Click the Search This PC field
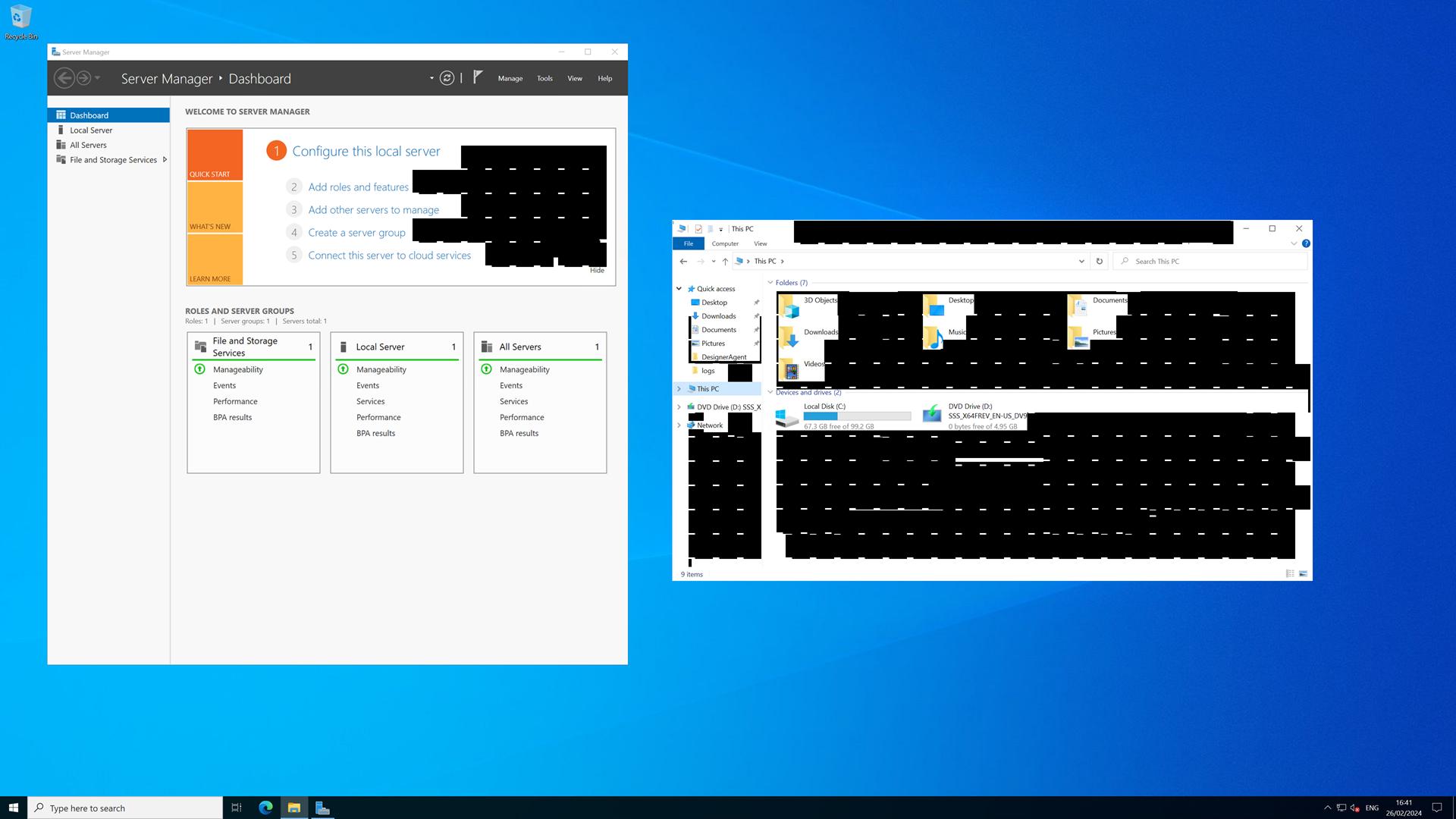 point(1213,261)
